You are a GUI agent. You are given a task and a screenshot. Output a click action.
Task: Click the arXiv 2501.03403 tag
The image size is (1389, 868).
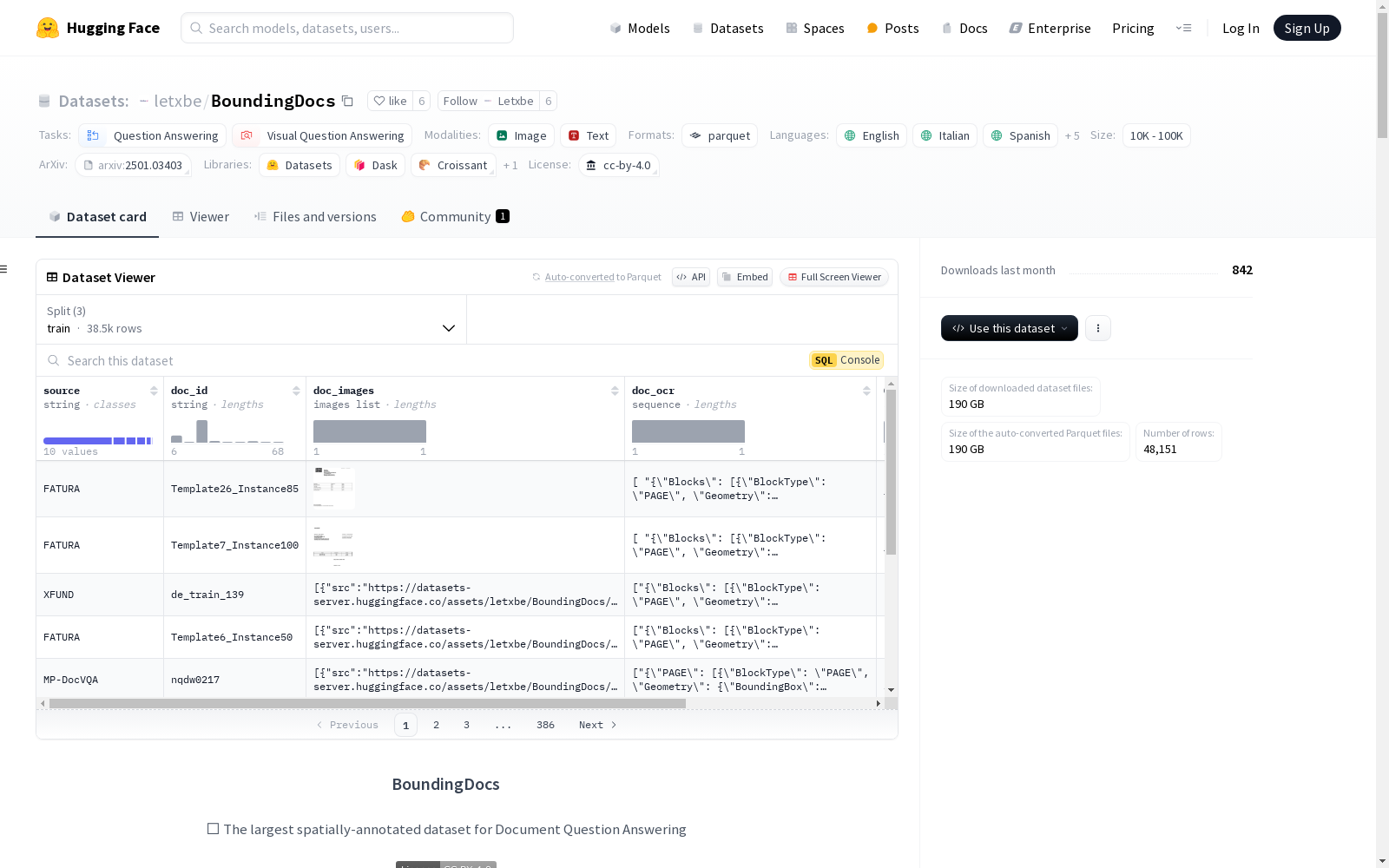click(x=133, y=165)
